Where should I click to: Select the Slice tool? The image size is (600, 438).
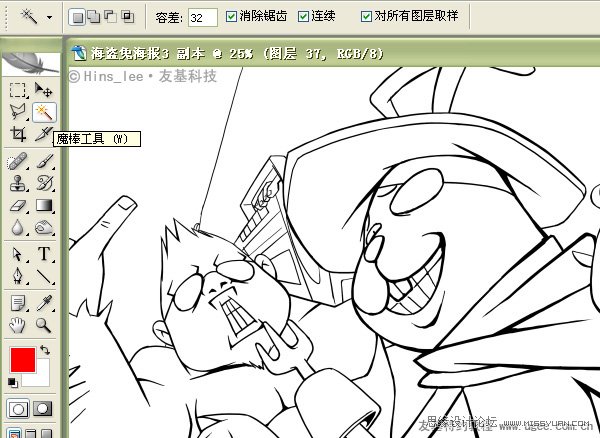(43, 134)
